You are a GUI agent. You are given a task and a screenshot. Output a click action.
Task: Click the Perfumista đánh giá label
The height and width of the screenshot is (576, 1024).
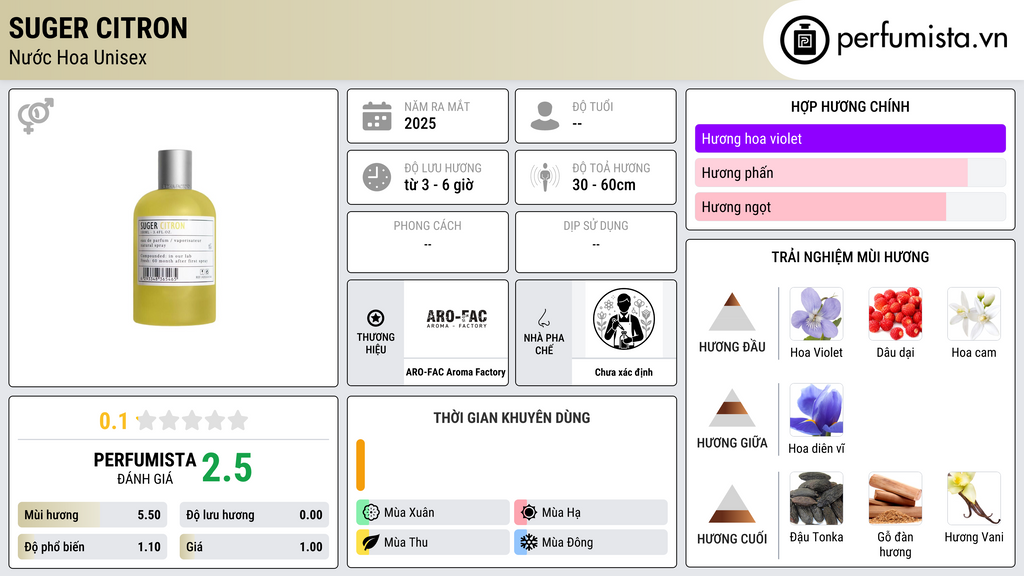click(145, 468)
